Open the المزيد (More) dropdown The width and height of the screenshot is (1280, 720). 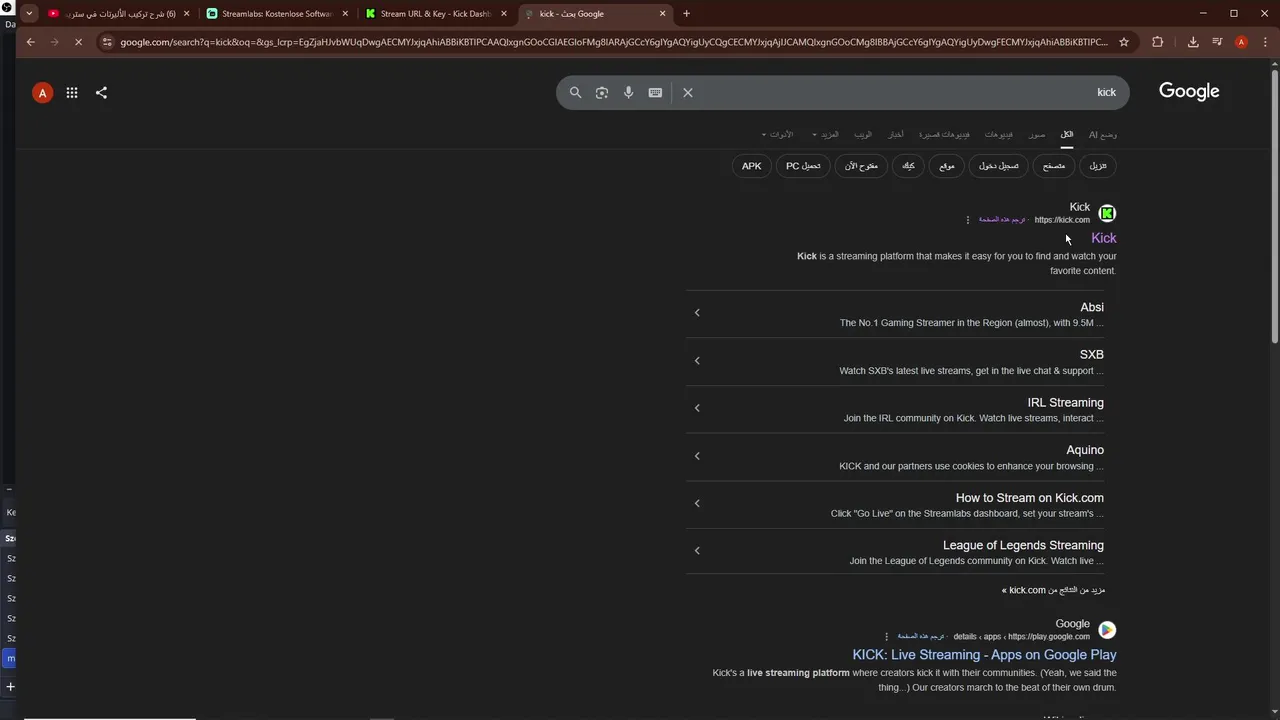point(826,134)
